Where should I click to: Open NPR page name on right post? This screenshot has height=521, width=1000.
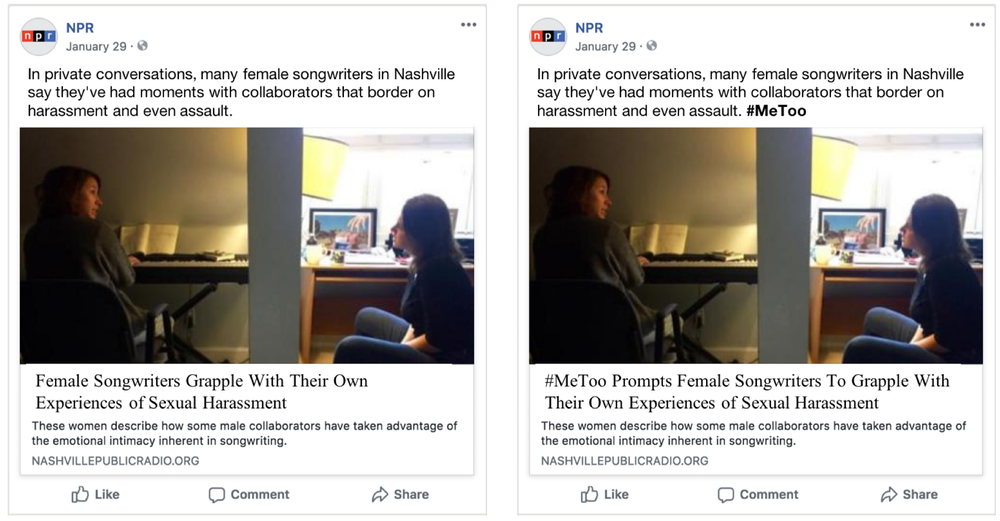click(589, 28)
